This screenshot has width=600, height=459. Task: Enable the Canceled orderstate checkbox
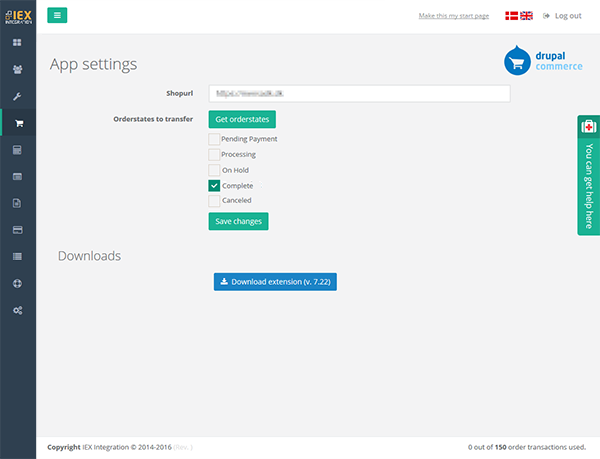click(214, 200)
